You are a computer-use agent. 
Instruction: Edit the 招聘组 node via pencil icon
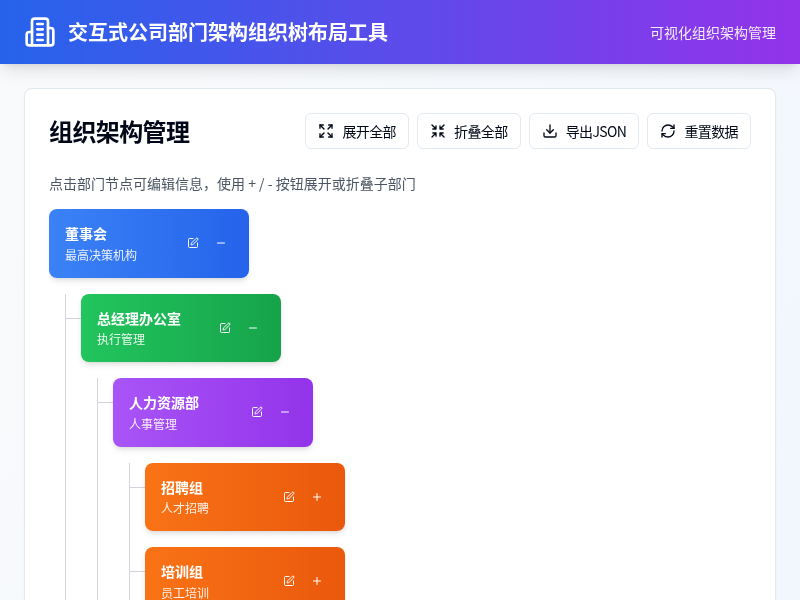click(289, 497)
